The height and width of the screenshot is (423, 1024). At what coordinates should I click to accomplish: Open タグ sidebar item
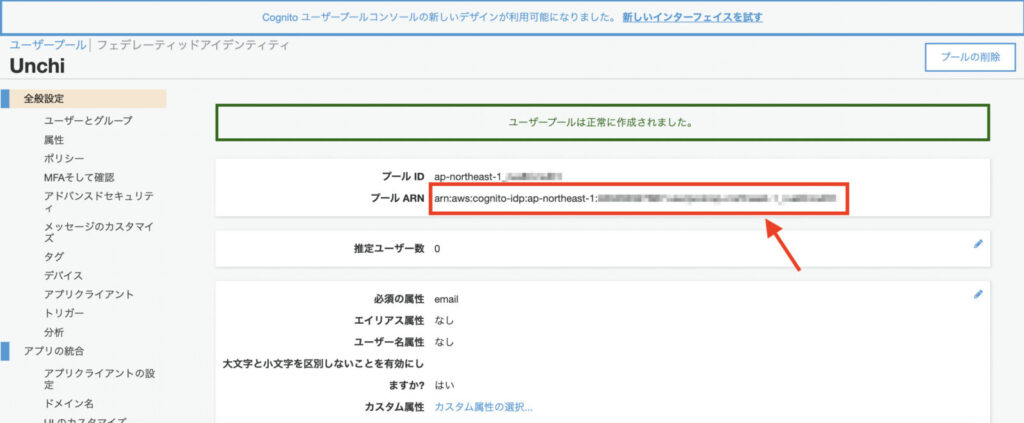point(54,257)
